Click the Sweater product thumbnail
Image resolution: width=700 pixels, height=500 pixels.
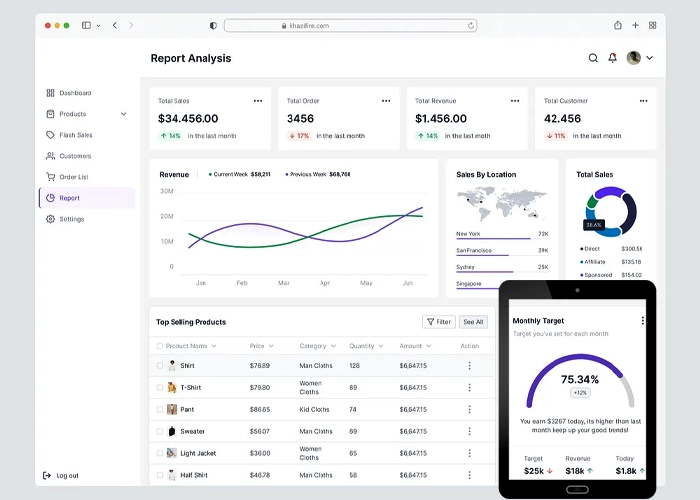[172, 431]
